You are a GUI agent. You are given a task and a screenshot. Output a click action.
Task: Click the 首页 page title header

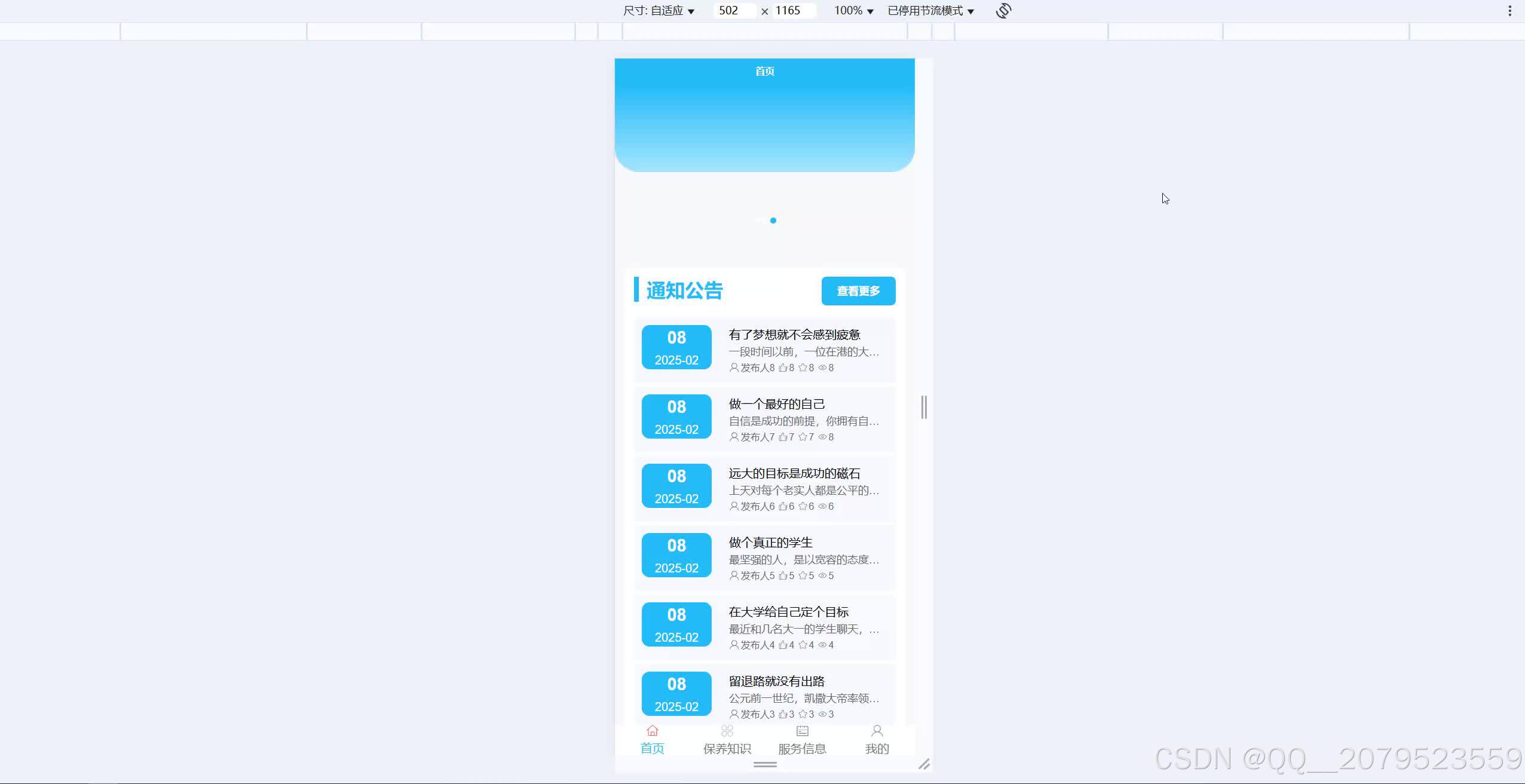coord(765,71)
